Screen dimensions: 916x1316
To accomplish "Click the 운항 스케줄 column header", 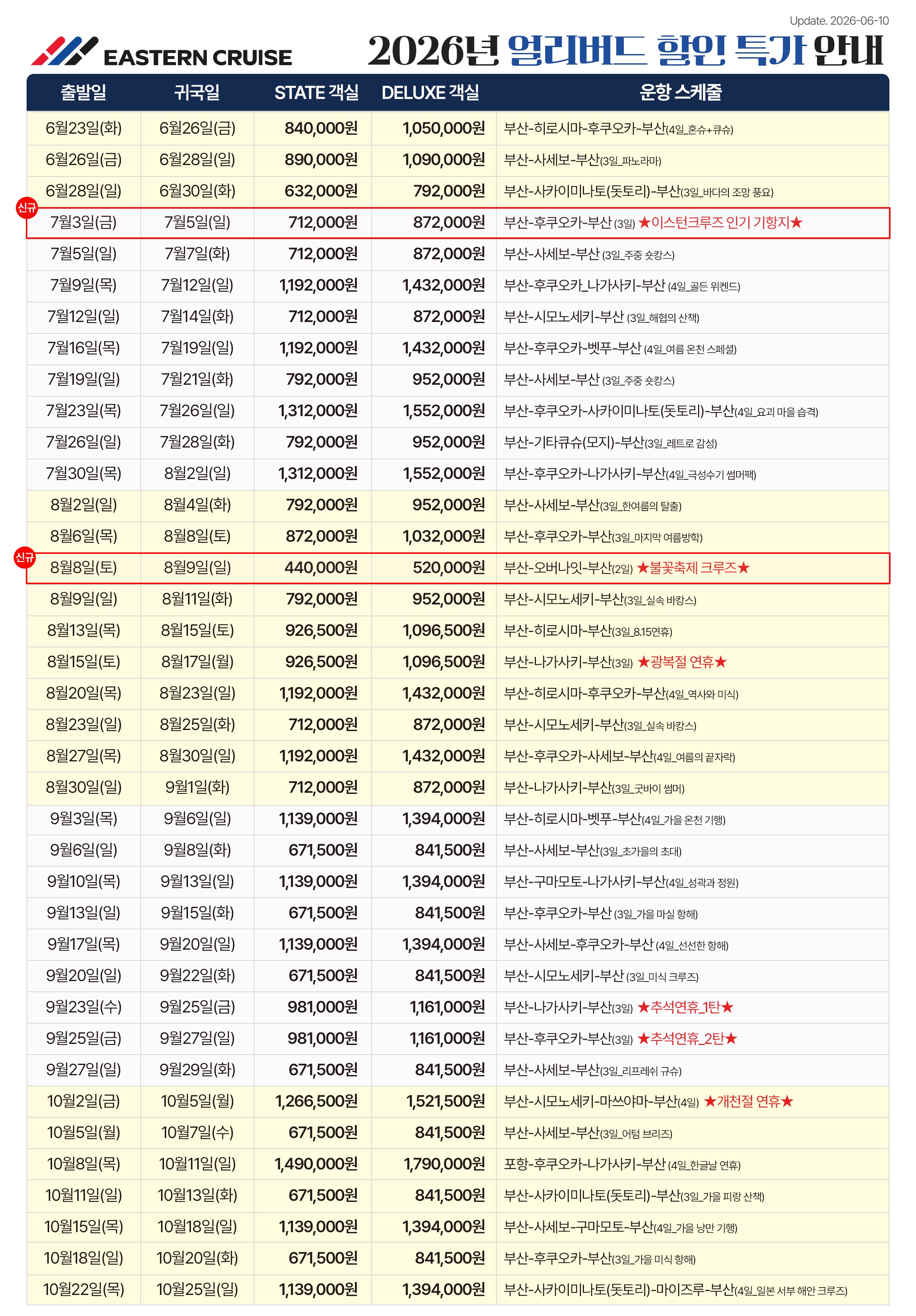I will (681, 92).
